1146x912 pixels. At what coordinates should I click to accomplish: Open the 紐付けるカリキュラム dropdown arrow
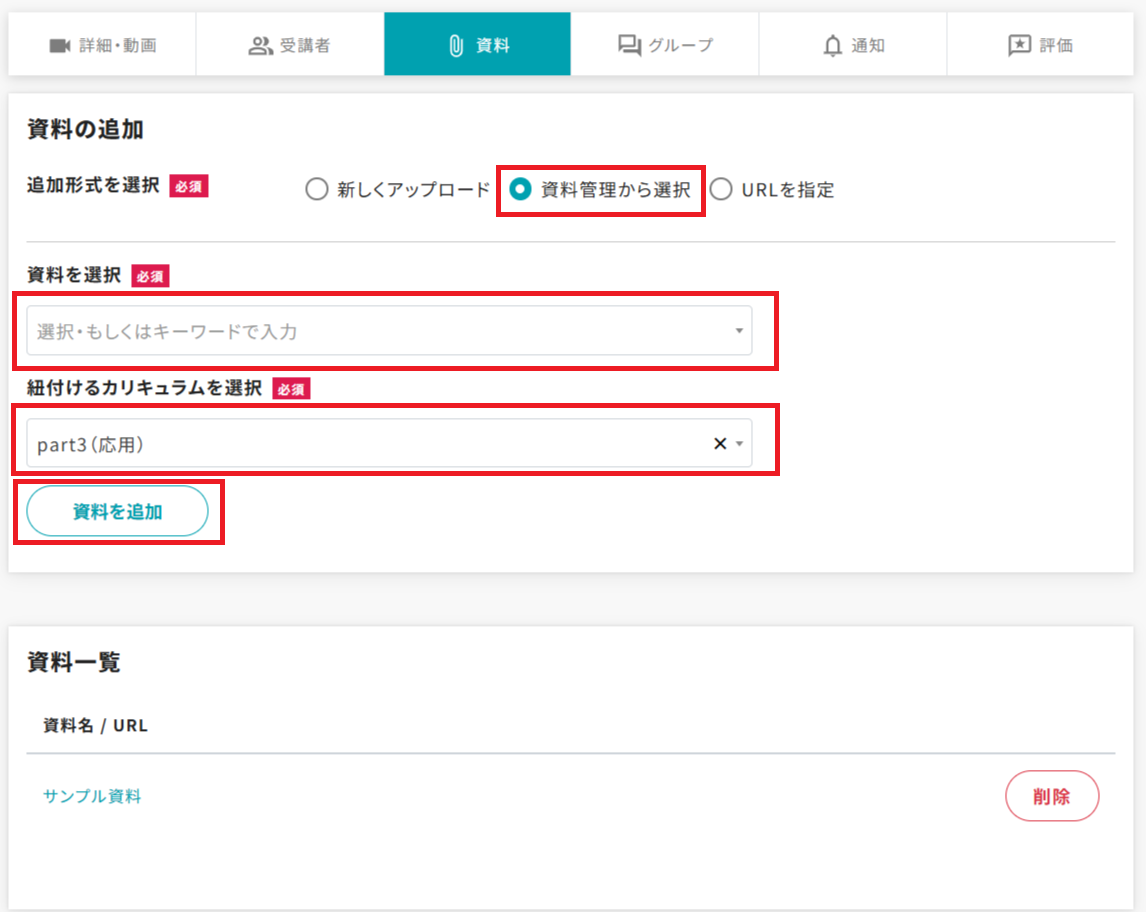click(x=739, y=444)
